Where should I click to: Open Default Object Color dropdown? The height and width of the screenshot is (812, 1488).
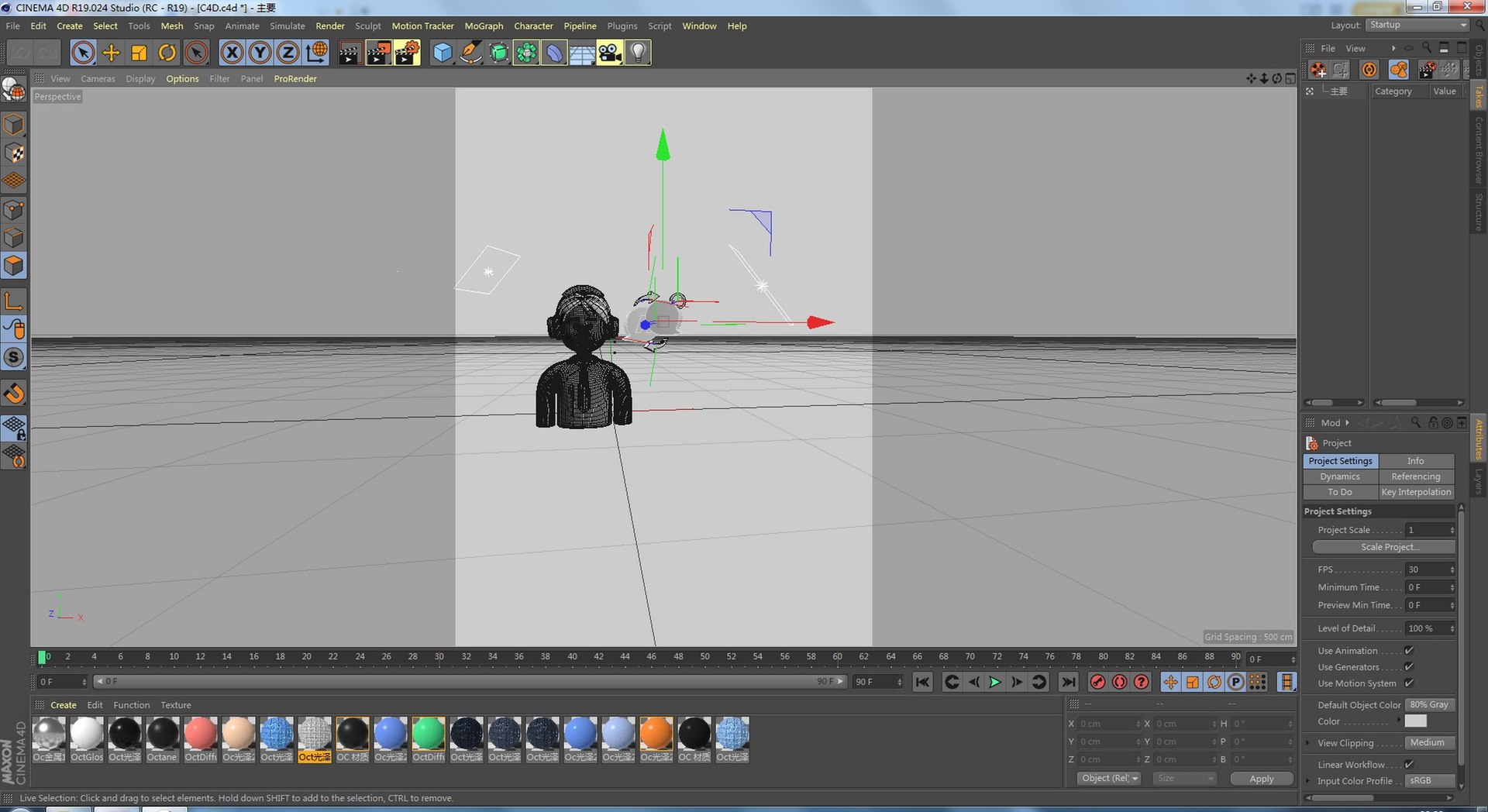[1430, 705]
